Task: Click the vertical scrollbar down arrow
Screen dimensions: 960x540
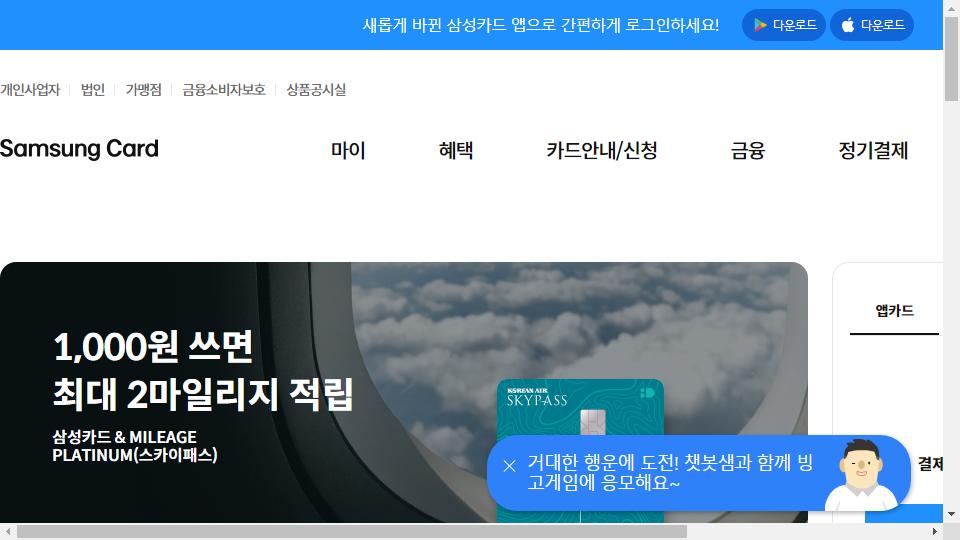Action: (951, 515)
